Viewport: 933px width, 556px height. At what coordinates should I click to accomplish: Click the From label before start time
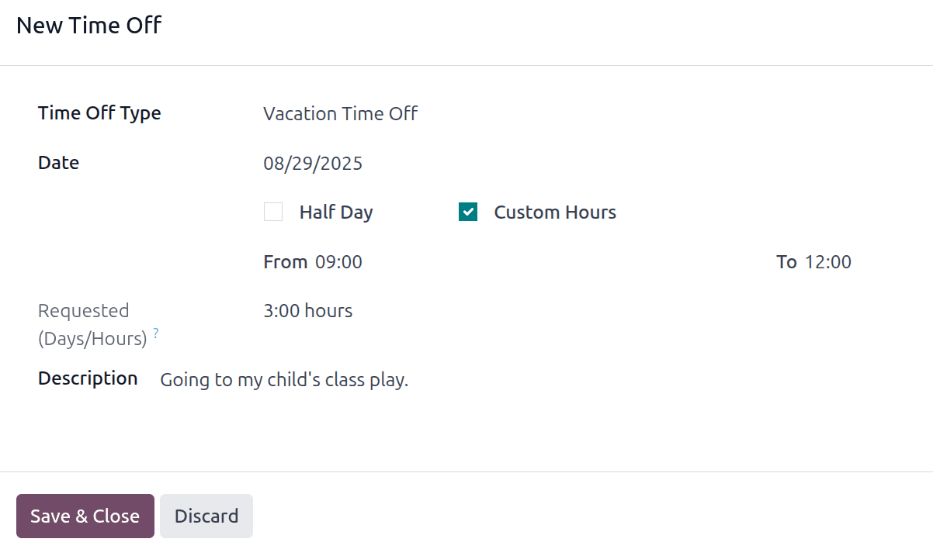(285, 262)
